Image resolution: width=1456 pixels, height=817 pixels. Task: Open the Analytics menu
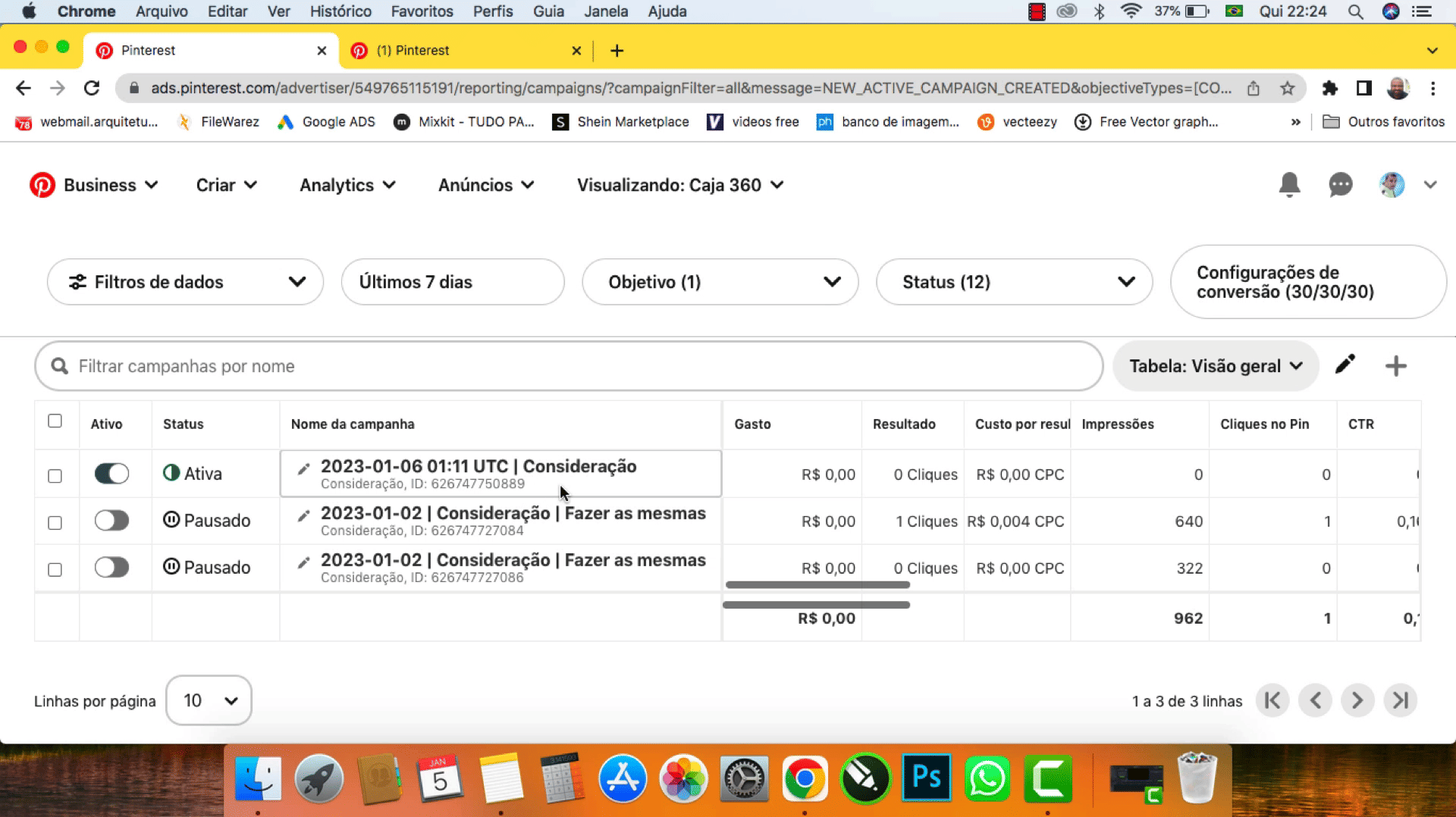(x=347, y=185)
